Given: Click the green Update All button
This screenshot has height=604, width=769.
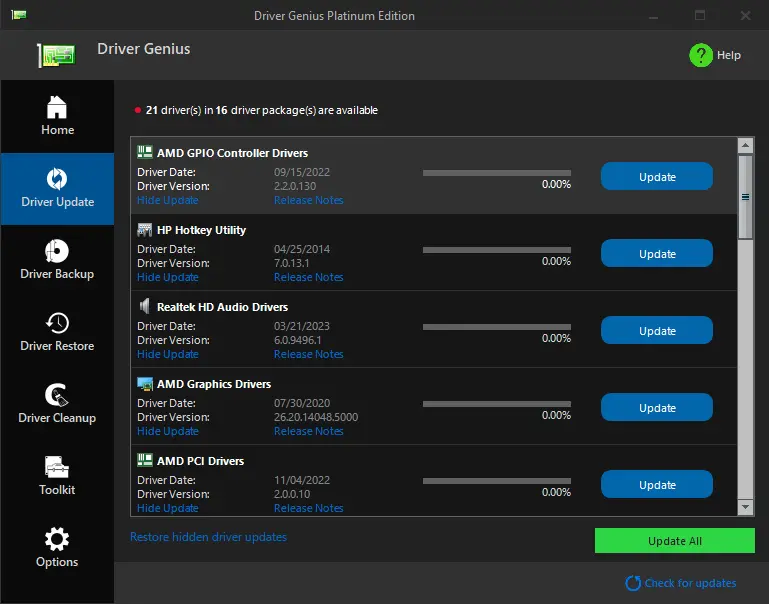Looking at the screenshot, I should click(674, 541).
